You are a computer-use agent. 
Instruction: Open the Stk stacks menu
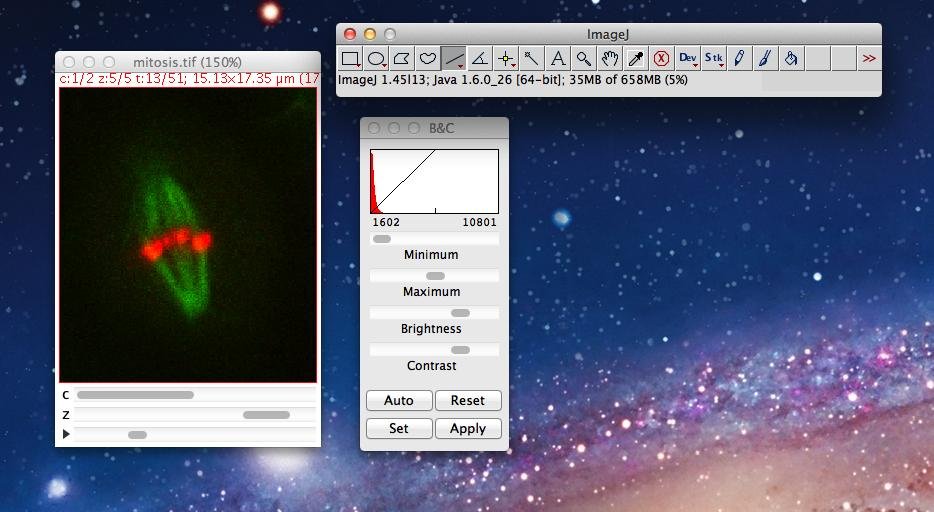[x=714, y=59]
